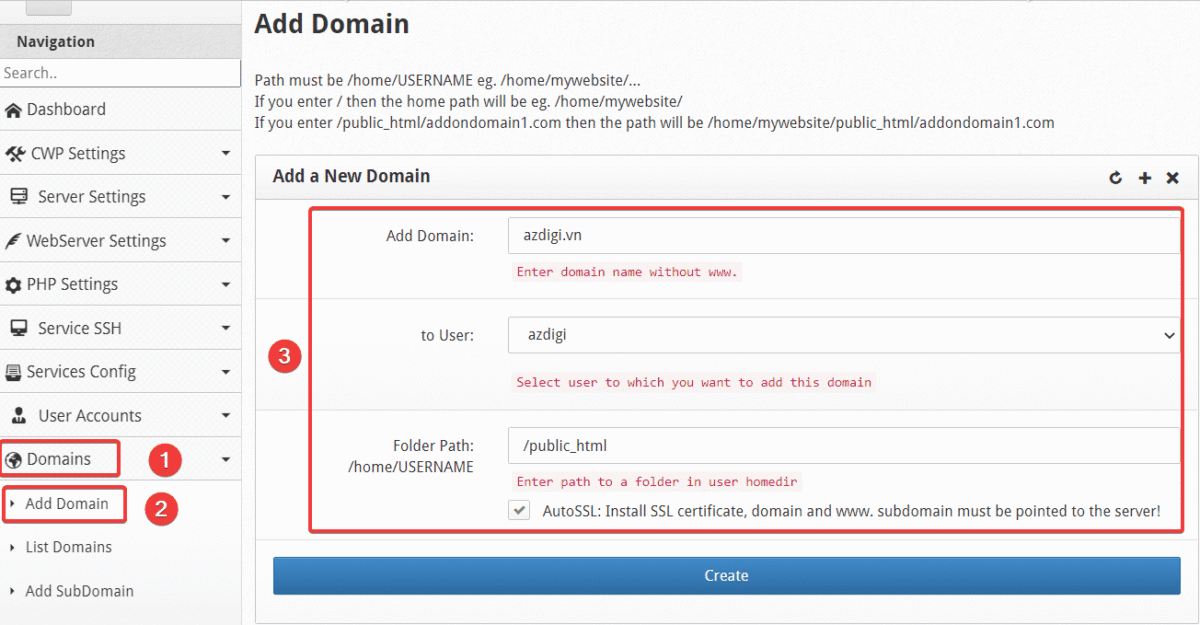
Task: Refresh the Add a New Domain panel
Action: point(1116,178)
